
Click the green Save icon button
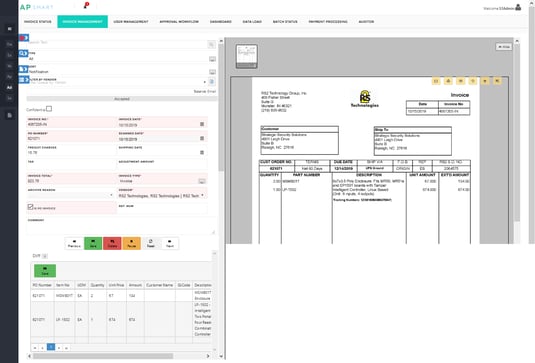click(93, 243)
